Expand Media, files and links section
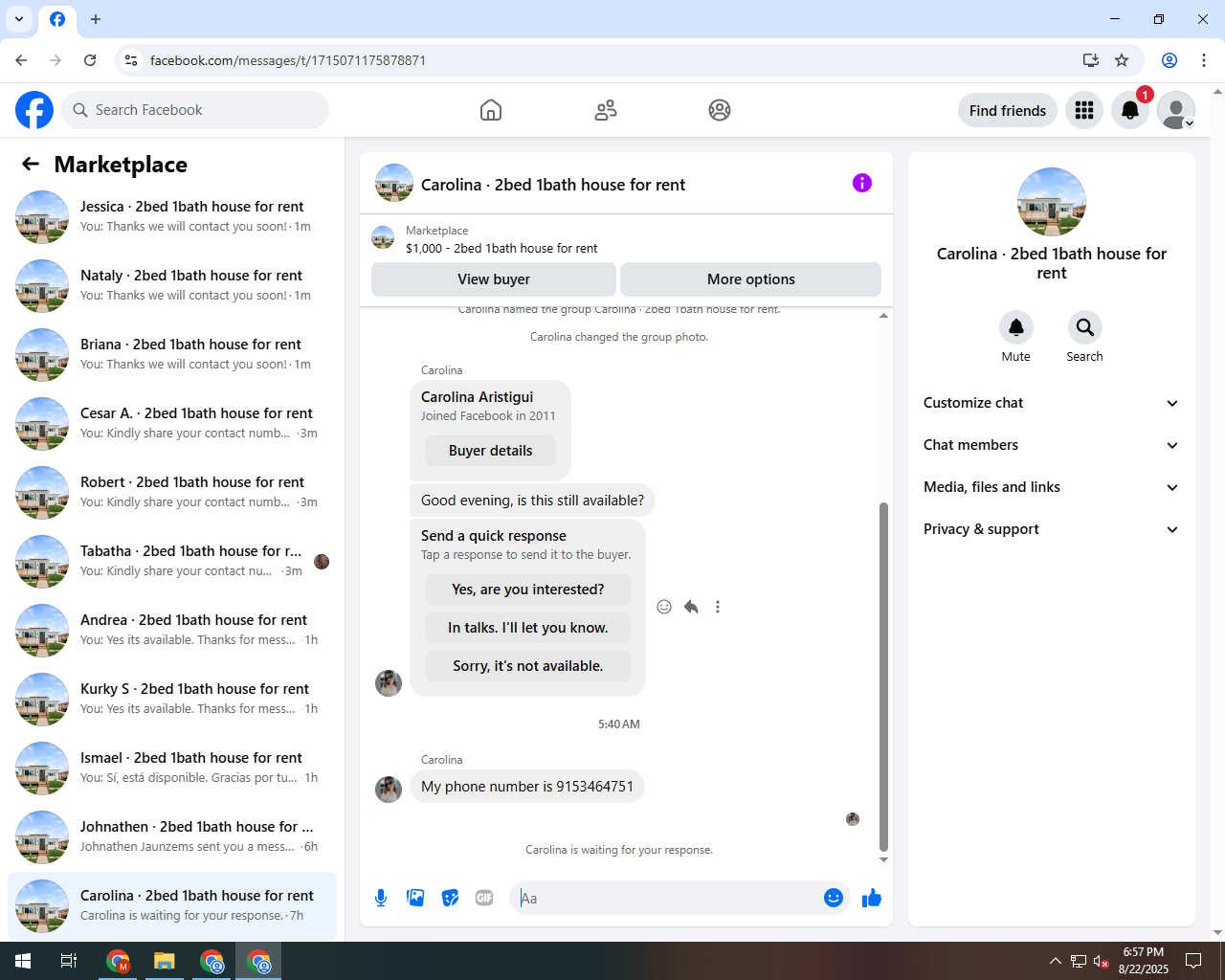 click(x=1051, y=487)
